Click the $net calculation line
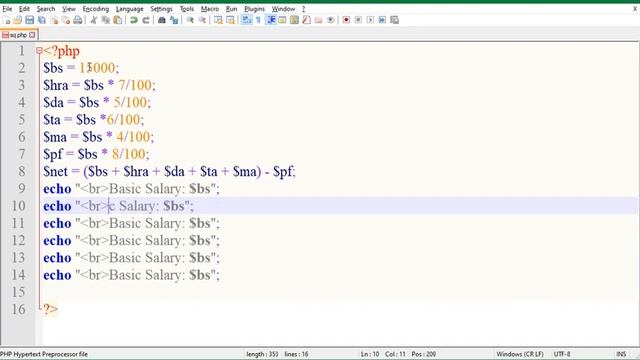Image resolution: width=640 pixels, height=360 pixels. [169, 171]
